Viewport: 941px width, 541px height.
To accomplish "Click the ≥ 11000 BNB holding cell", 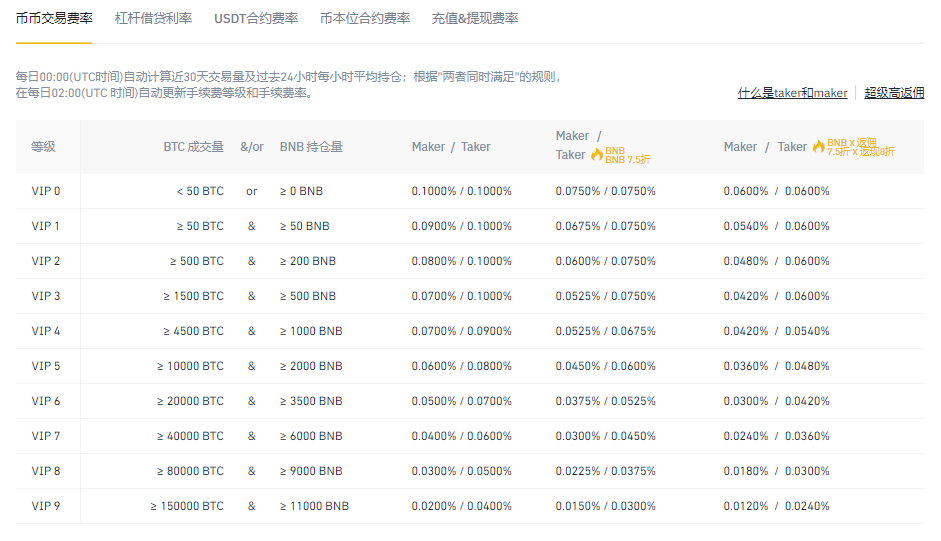I will tap(314, 506).
